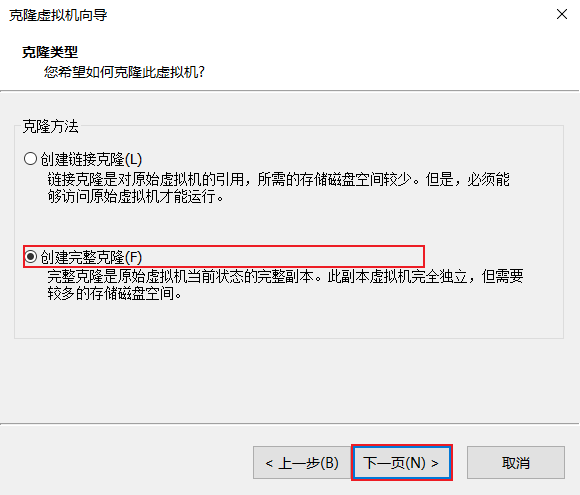Click the right arrow on 下一页(N) button
580x495 pixels.
[x=435, y=463]
